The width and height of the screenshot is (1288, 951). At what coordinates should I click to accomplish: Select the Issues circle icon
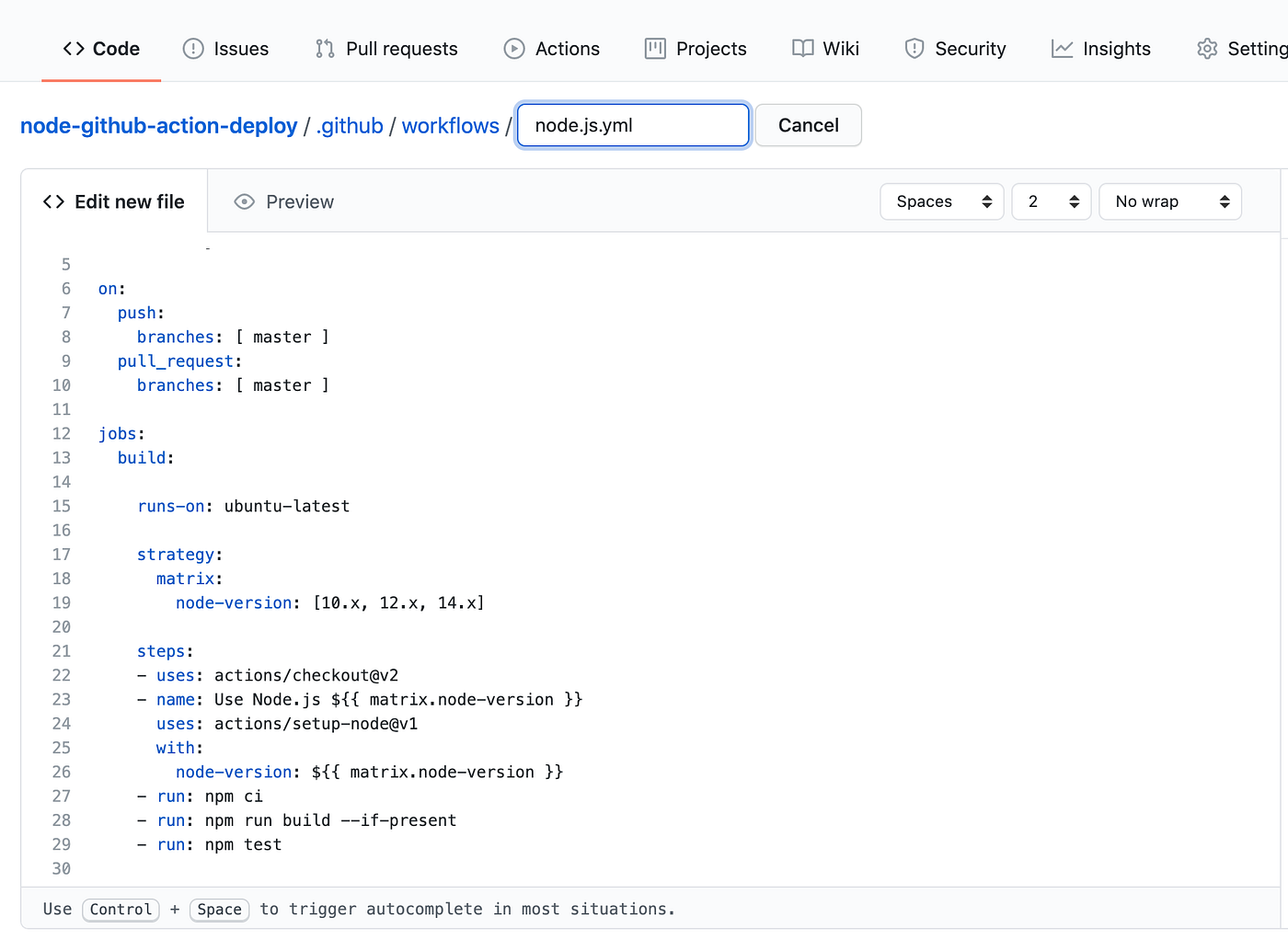pyautogui.click(x=192, y=48)
